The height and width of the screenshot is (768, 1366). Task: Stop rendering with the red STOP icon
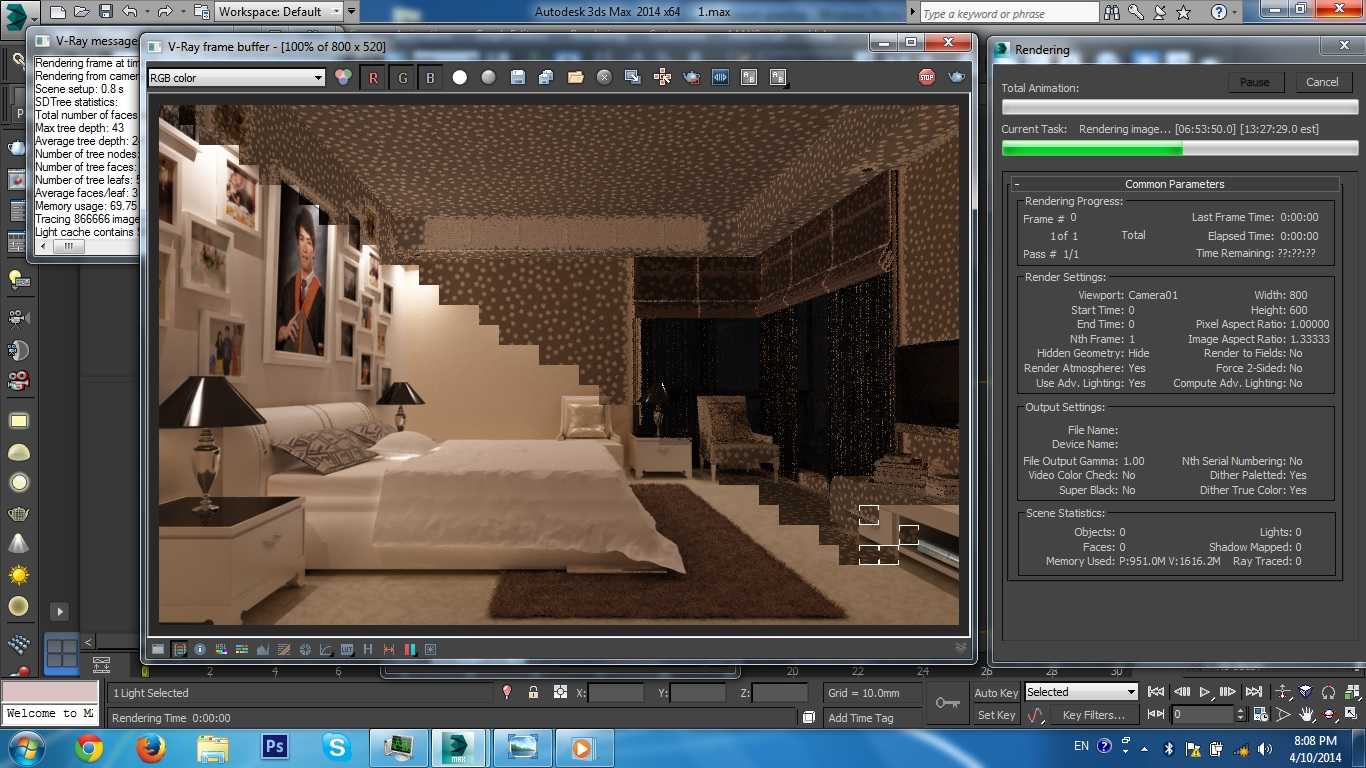927,77
